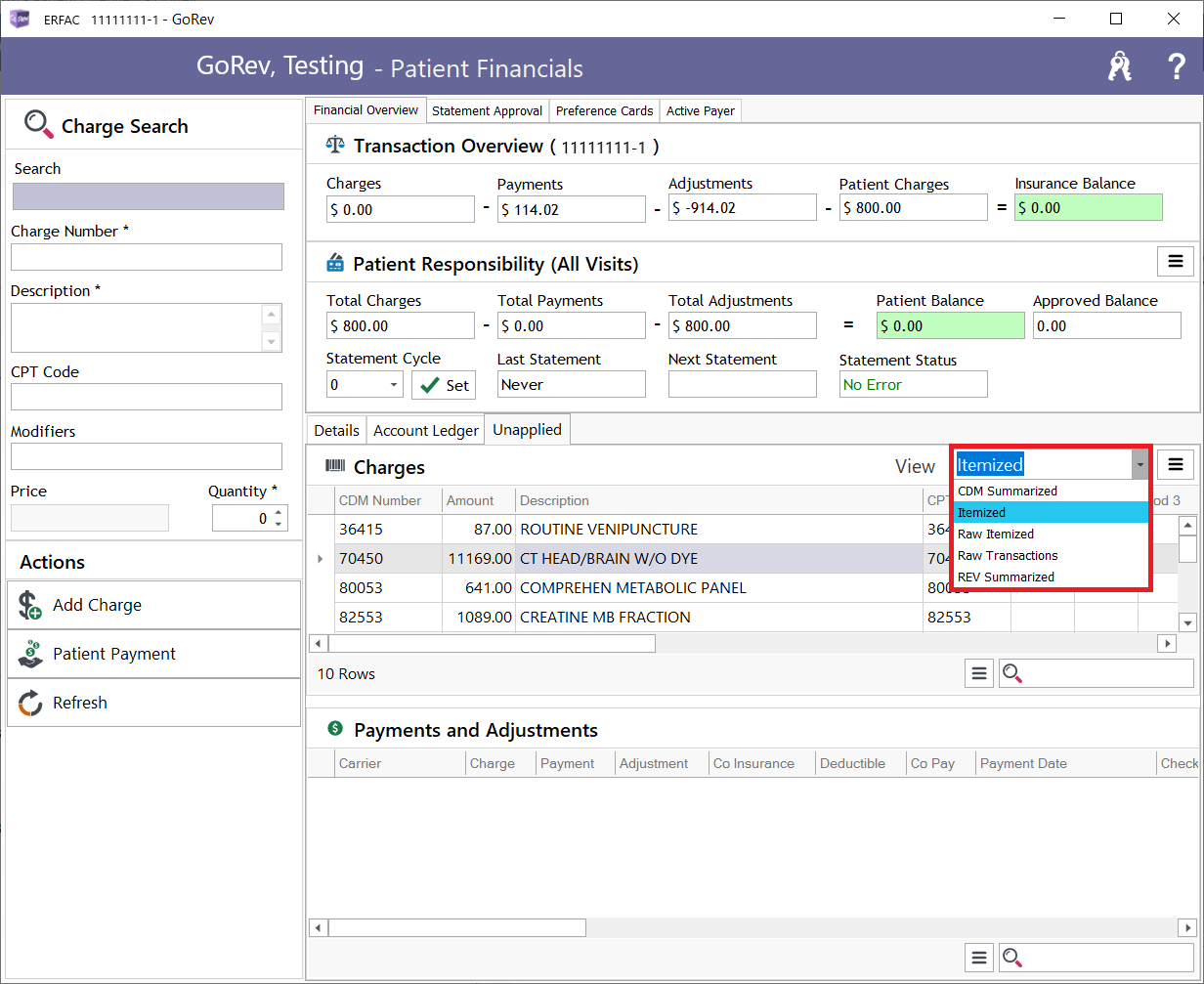Expand the Statement Cycle dropdown
The image size is (1204, 984).
[394, 385]
